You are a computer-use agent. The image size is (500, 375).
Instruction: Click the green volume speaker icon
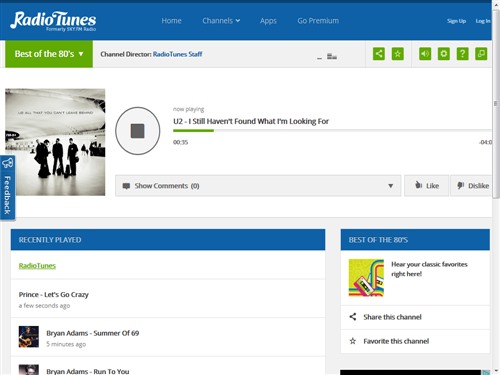click(425, 54)
